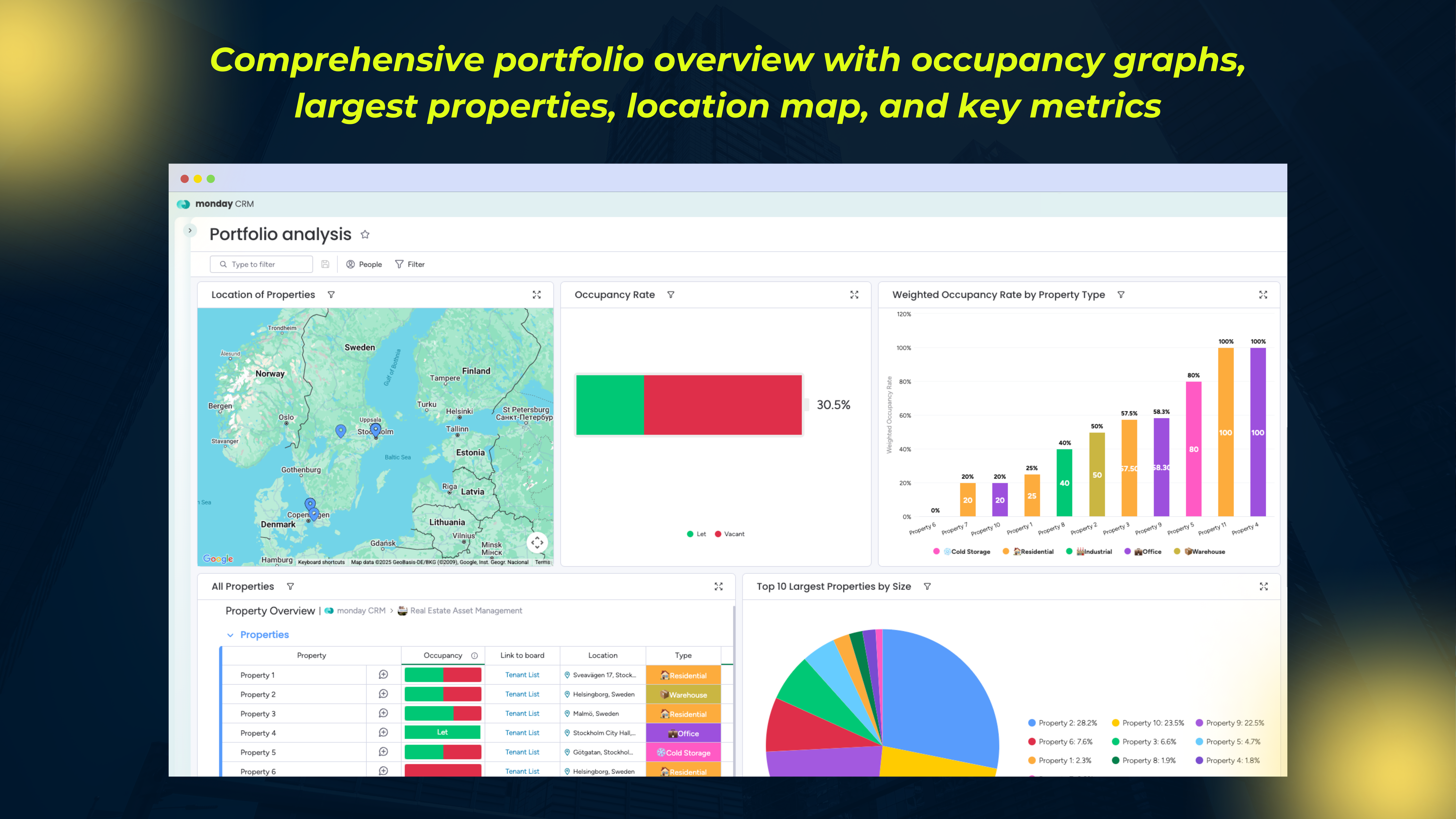The image size is (1456, 819).
Task: Toggle the Cold Storage legend item
Action: 962,551
